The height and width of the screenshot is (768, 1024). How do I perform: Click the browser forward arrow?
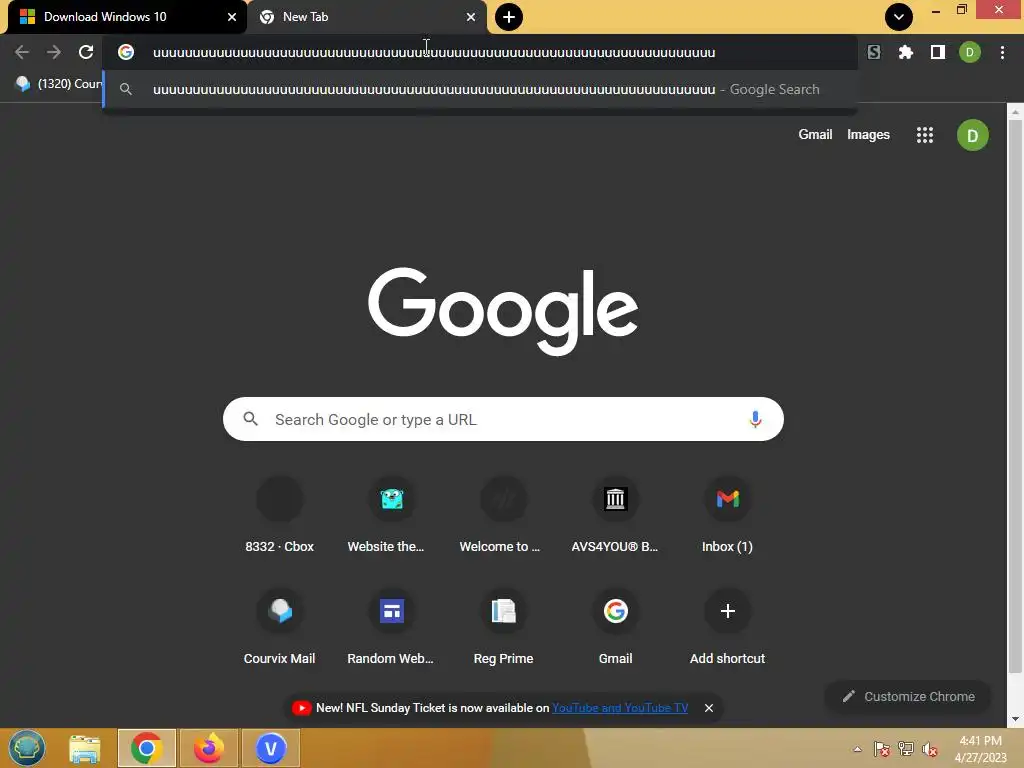54,52
